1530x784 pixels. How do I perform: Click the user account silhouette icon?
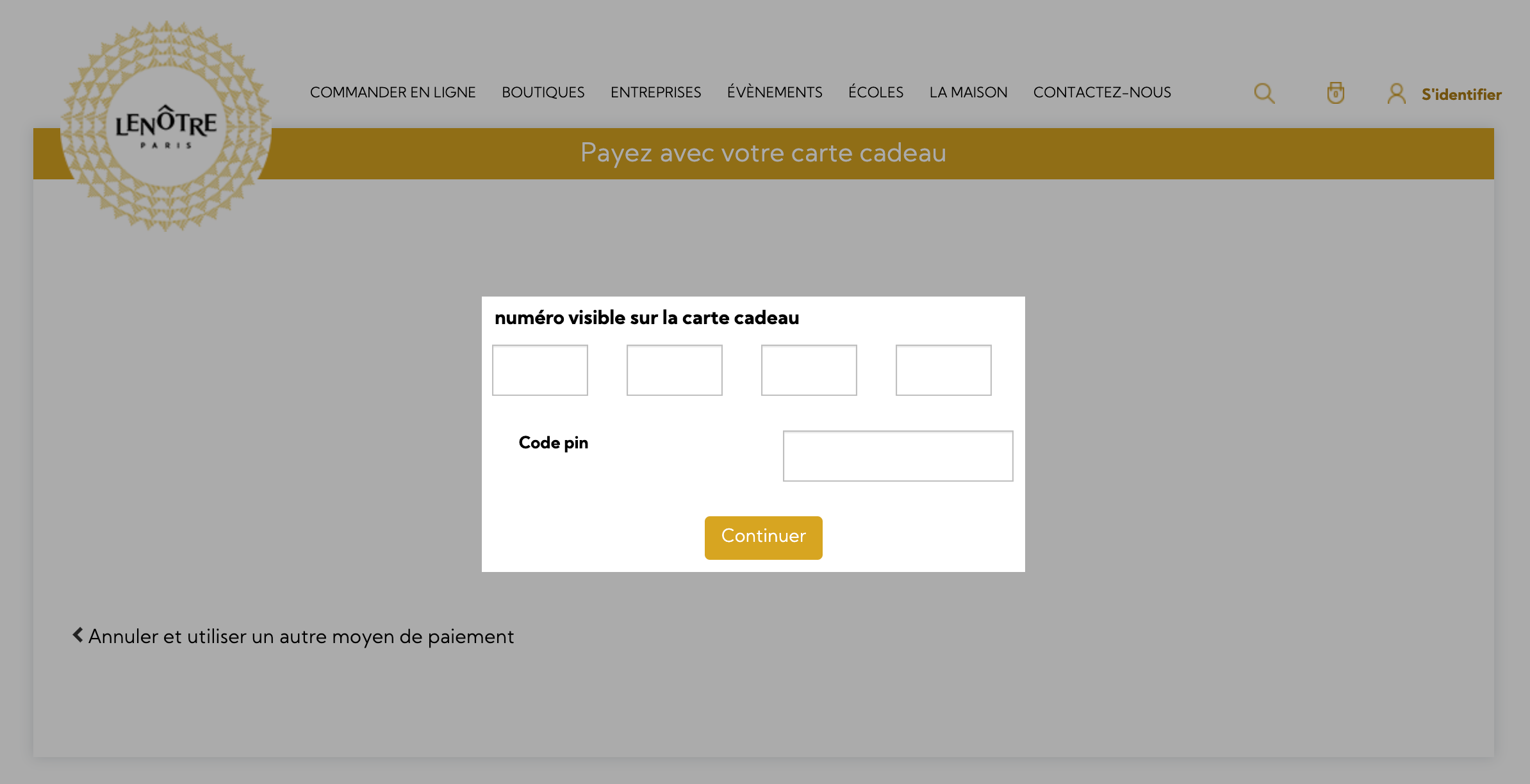point(1397,94)
